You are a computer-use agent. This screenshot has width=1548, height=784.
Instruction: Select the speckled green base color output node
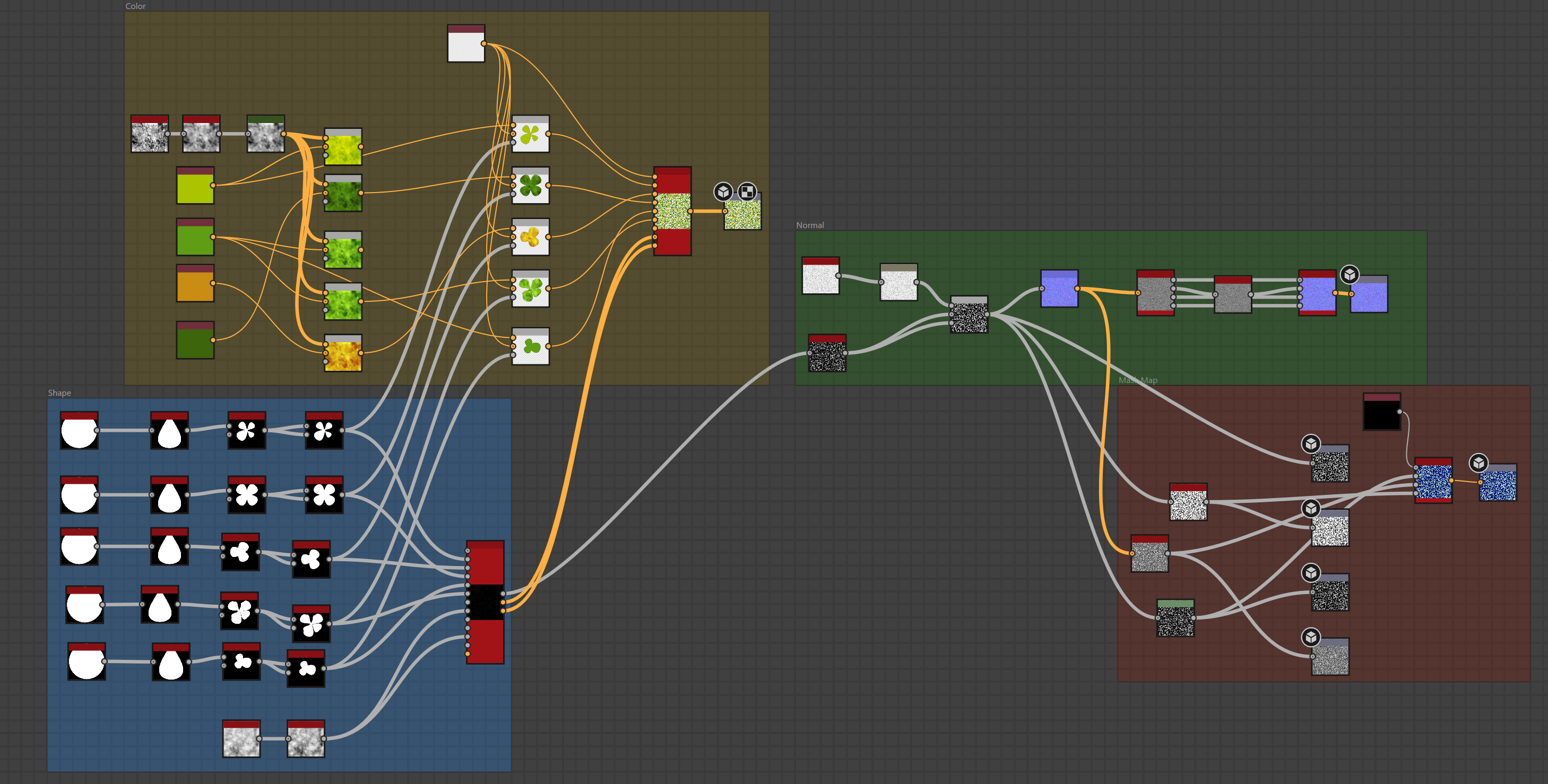(743, 212)
